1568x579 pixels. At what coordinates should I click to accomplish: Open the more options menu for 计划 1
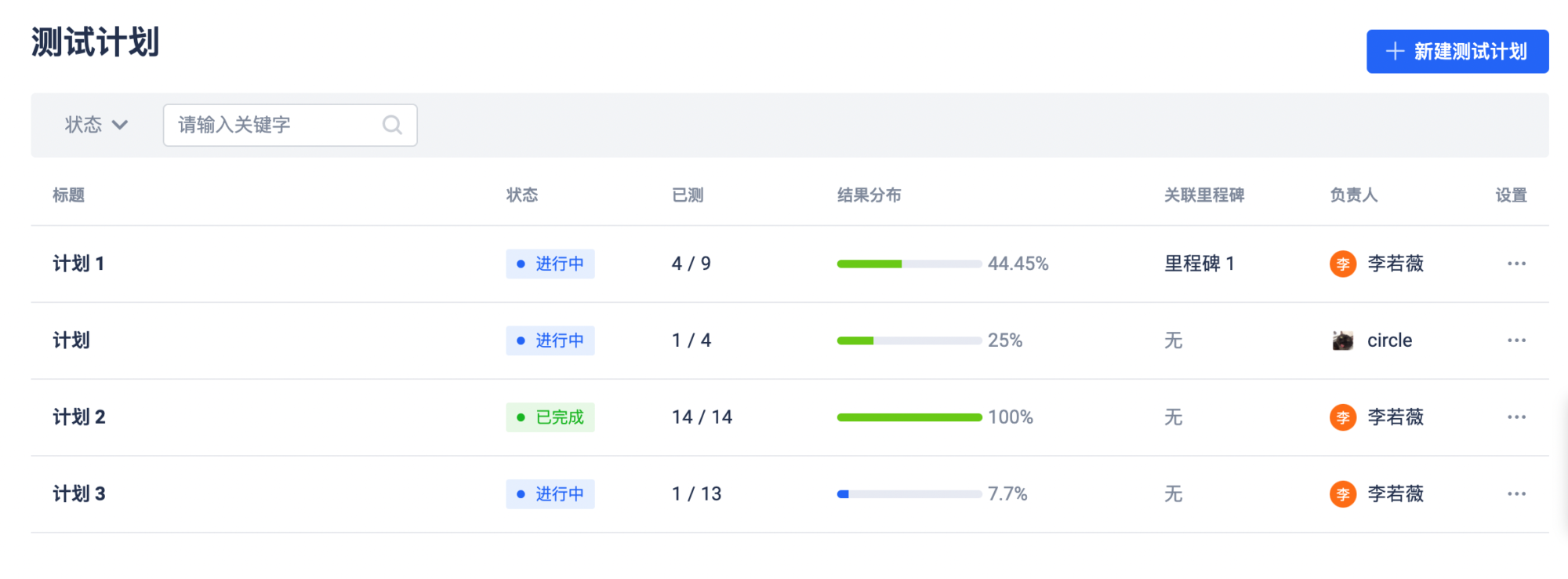(1516, 264)
